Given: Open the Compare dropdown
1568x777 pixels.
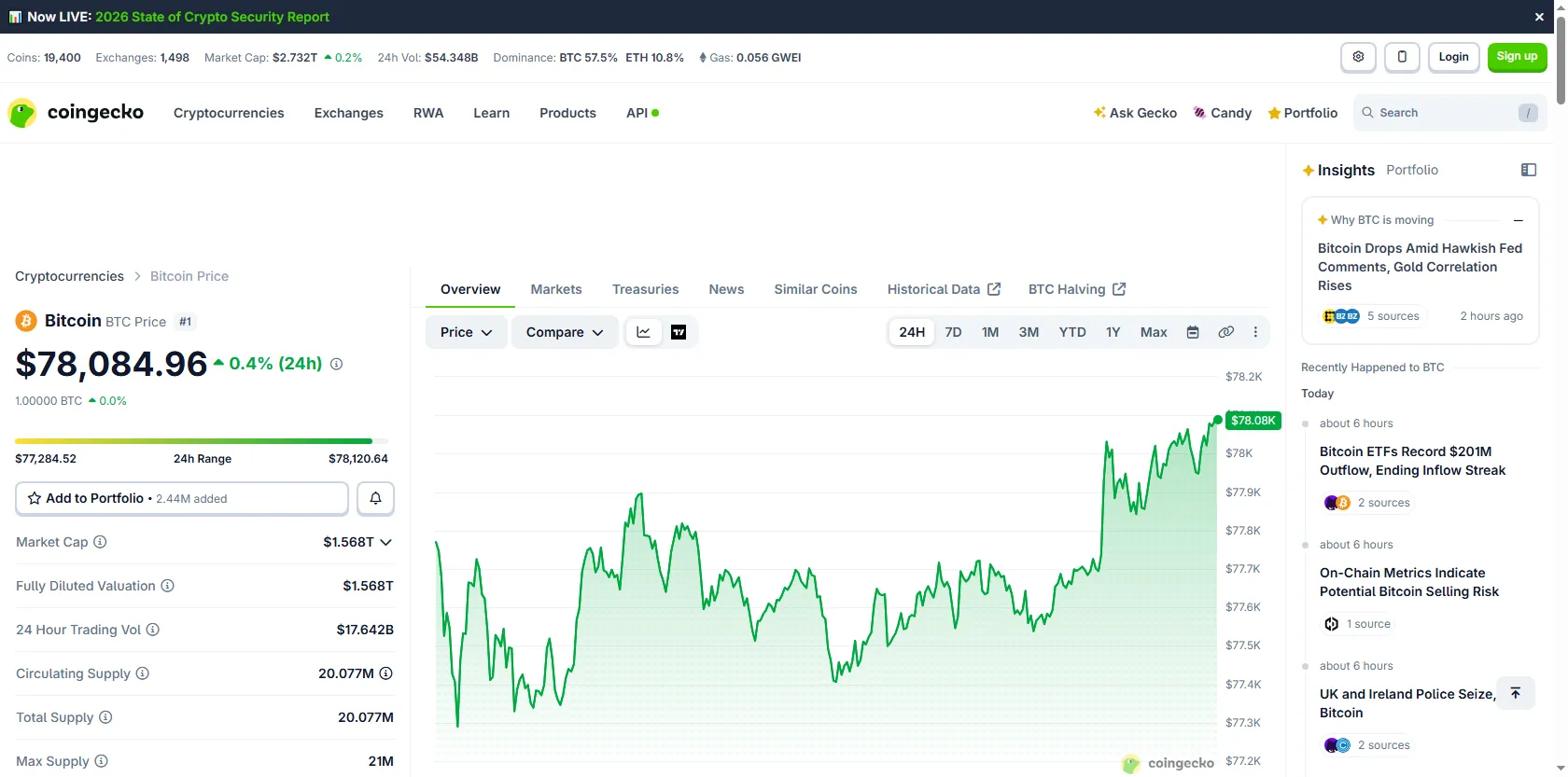Looking at the screenshot, I should [x=565, y=332].
